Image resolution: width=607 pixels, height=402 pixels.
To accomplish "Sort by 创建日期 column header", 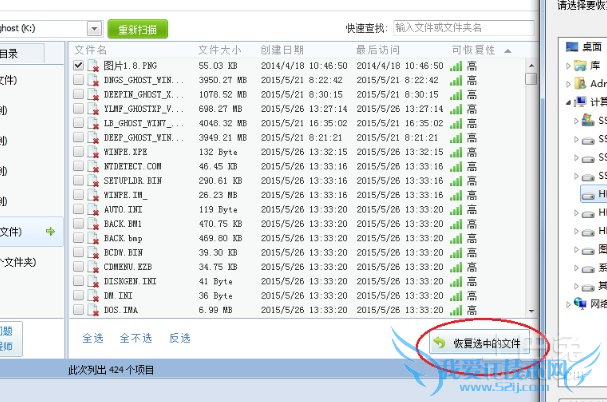I will pyautogui.click(x=282, y=50).
